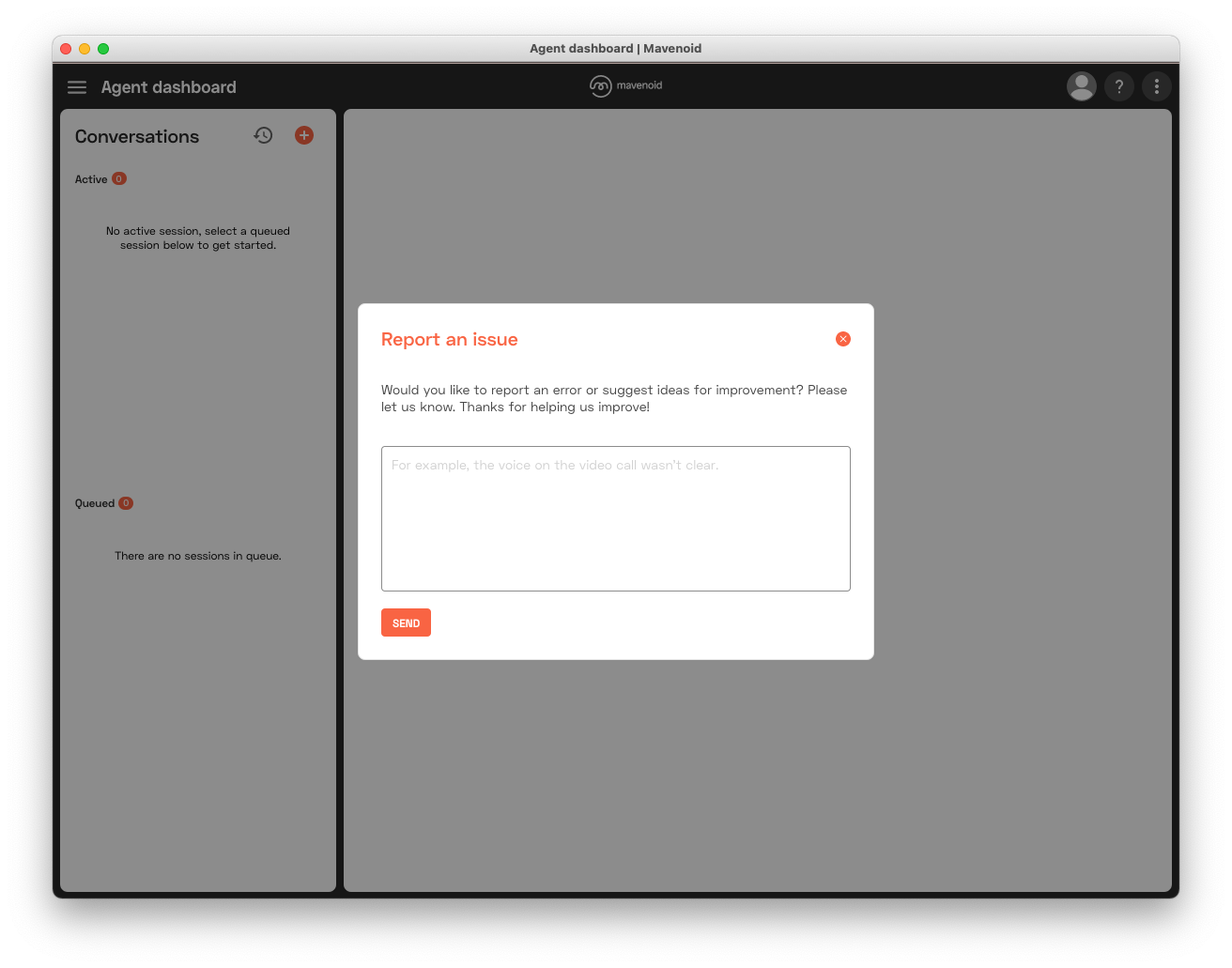This screenshot has width=1232, height=968.
Task: Open the three-dot more options menu
Action: (1156, 86)
